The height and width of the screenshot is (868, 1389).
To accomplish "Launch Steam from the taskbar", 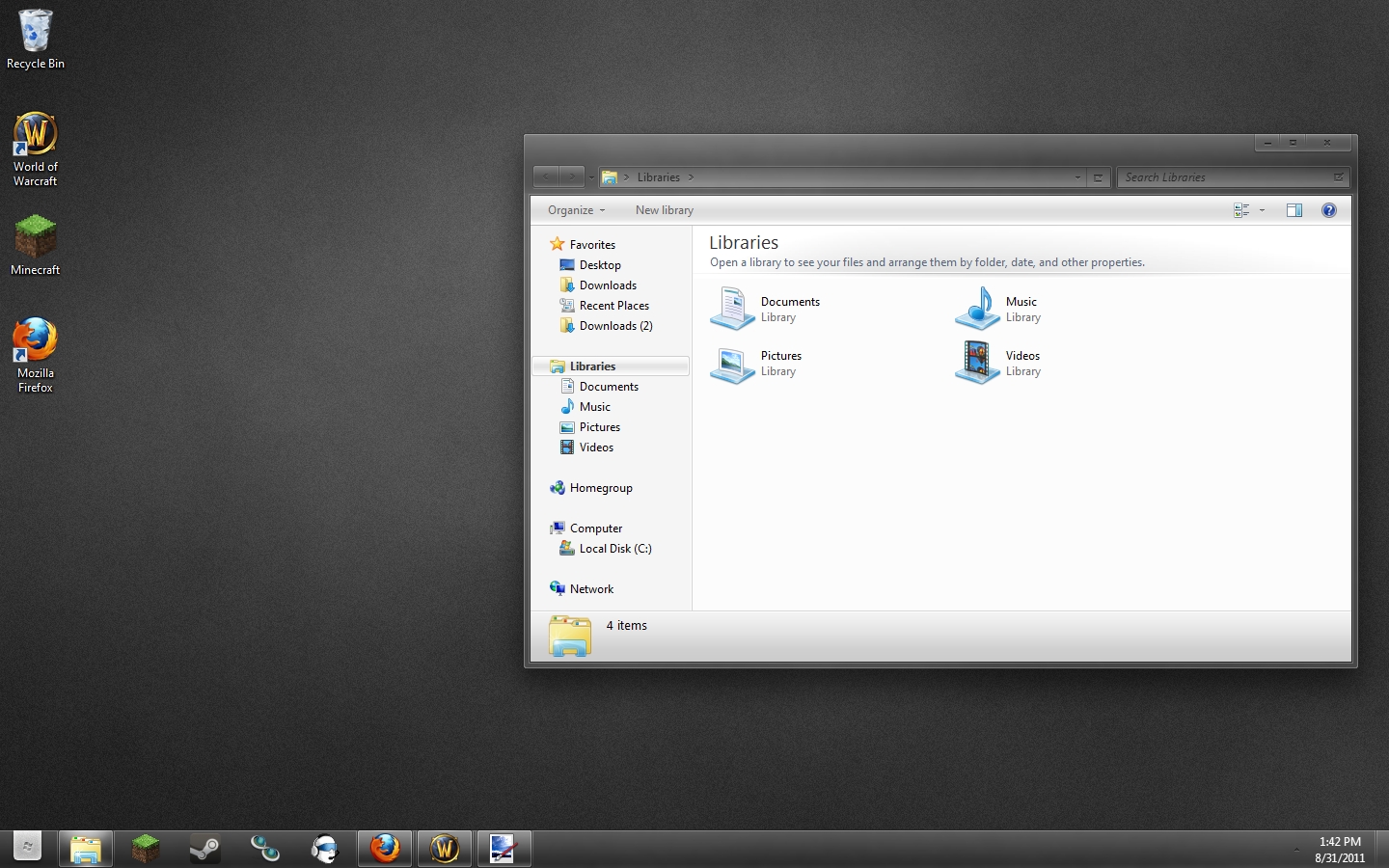I will tap(204, 848).
